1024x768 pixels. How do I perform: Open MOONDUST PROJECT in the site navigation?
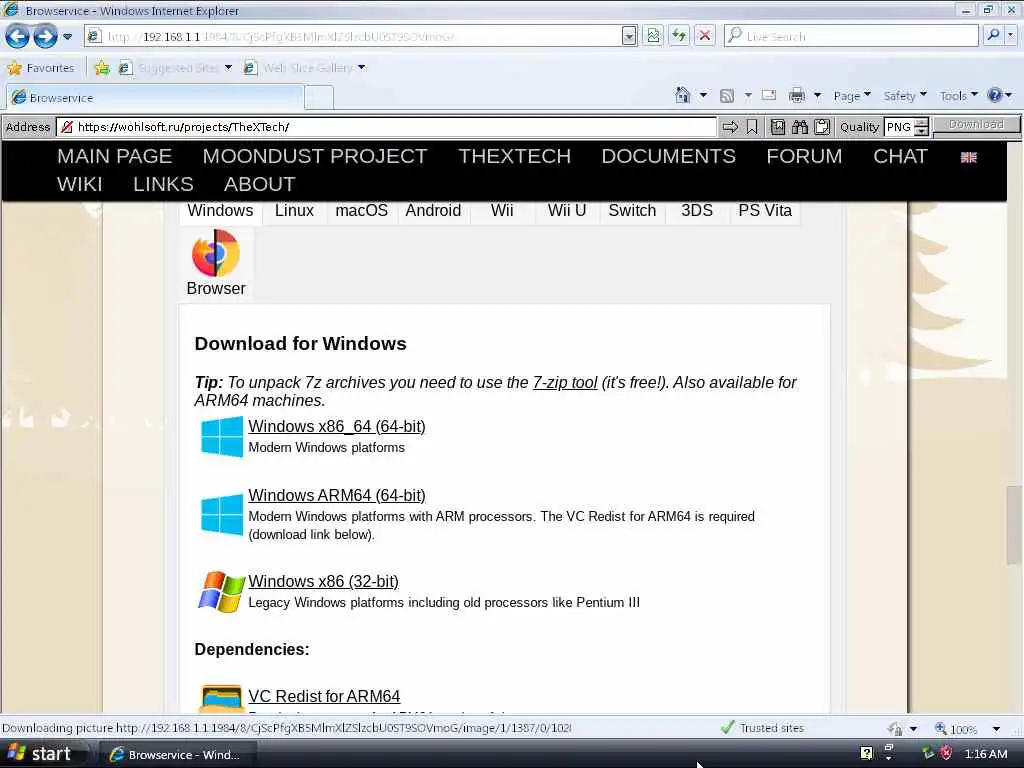tap(315, 156)
